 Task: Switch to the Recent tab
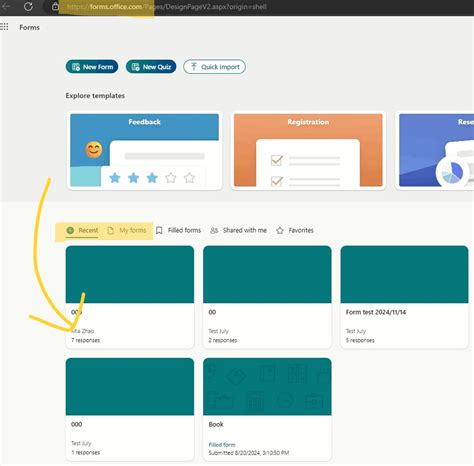click(x=82, y=230)
